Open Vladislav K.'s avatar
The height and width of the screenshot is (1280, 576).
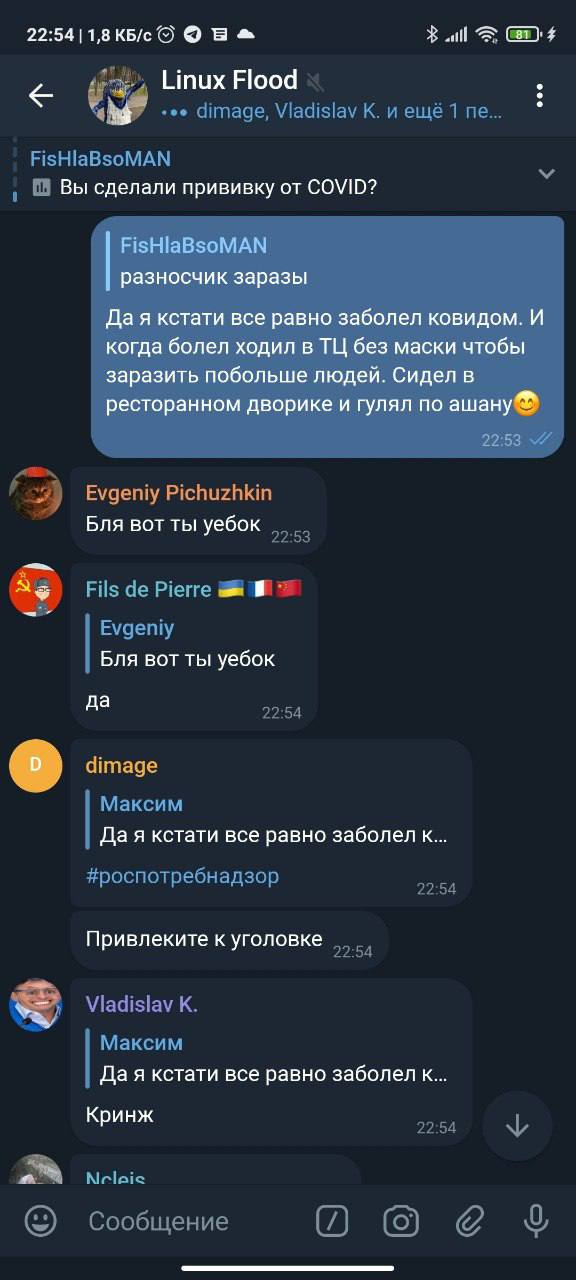tap(36, 1004)
